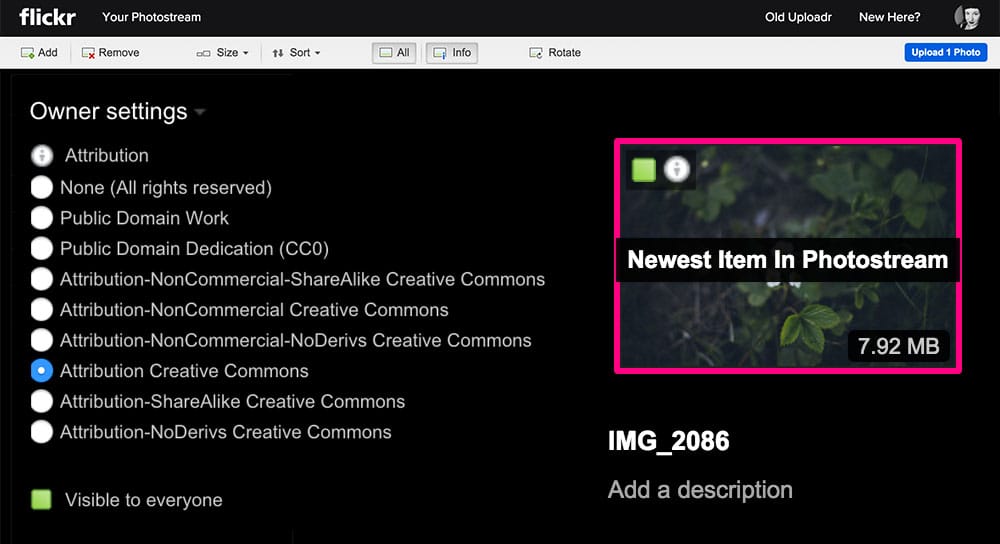Open the Size dropdown menu
This screenshot has height=544, width=1000.
[224, 53]
